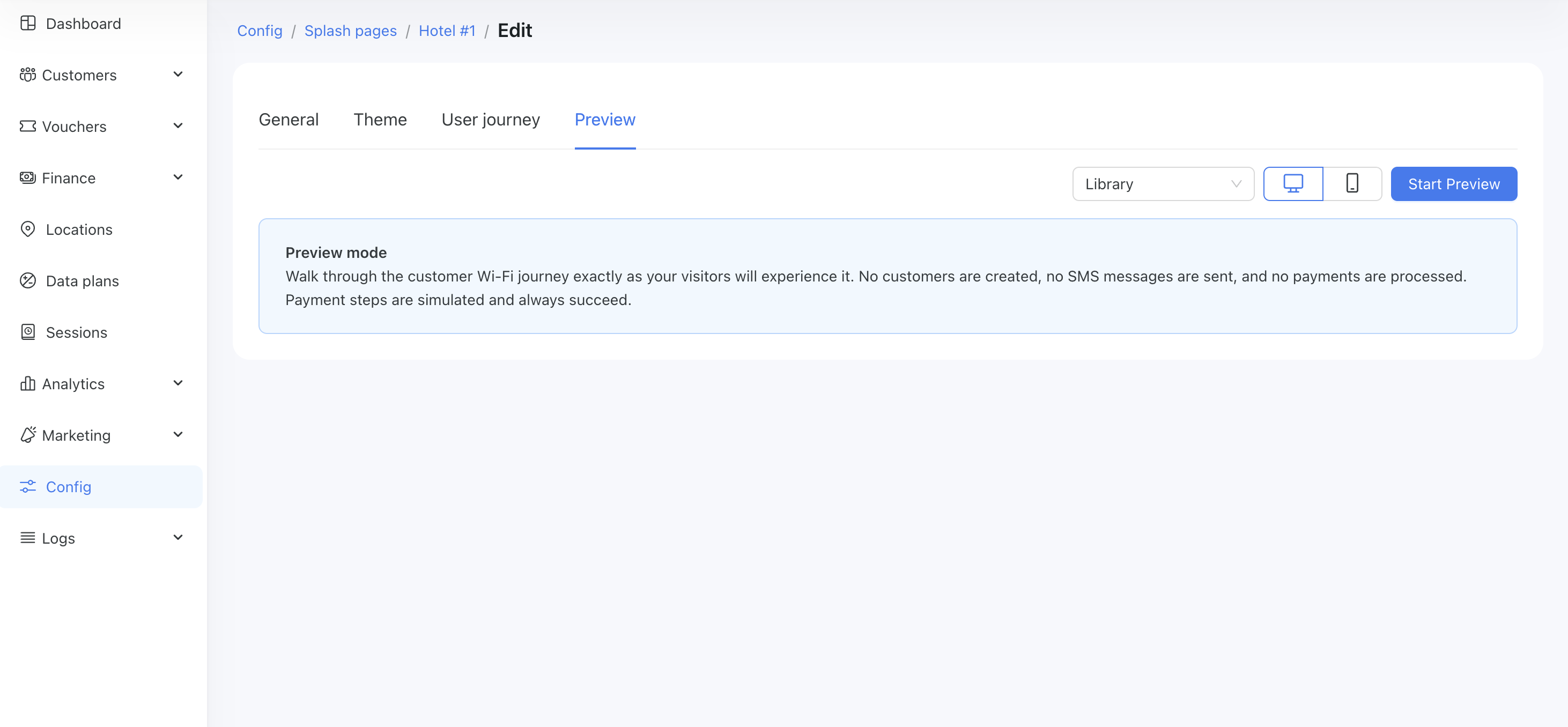Click the Customers people icon

click(28, 75)
